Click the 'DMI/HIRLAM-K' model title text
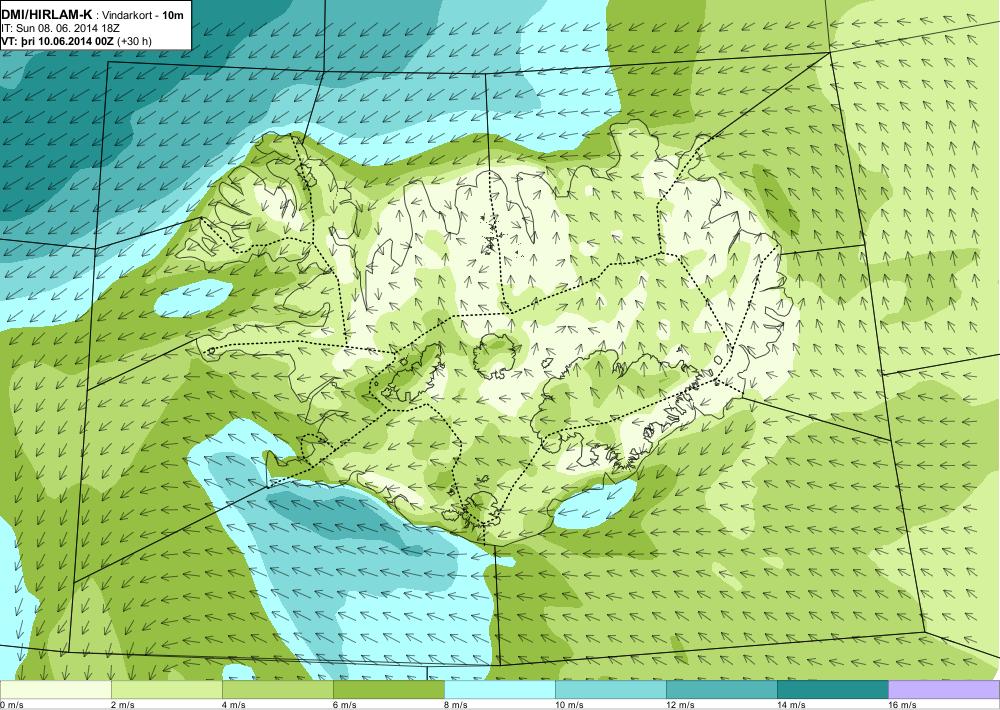Image resolution: width=1000 pixels, height=710 pixels. point(47,15)
